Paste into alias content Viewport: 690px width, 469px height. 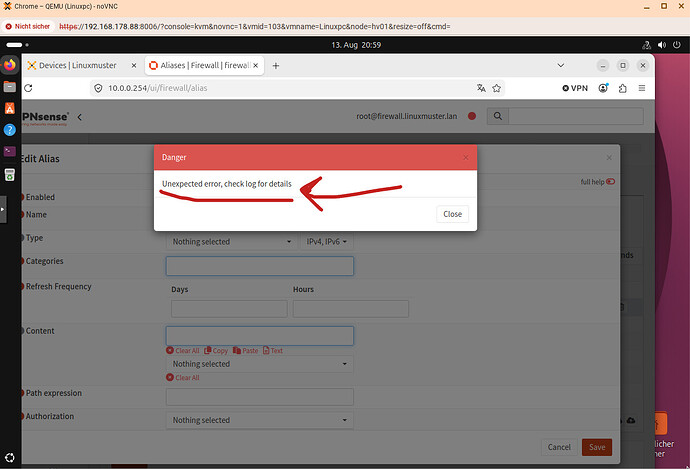pyautogui.click(x=246, y=351)
